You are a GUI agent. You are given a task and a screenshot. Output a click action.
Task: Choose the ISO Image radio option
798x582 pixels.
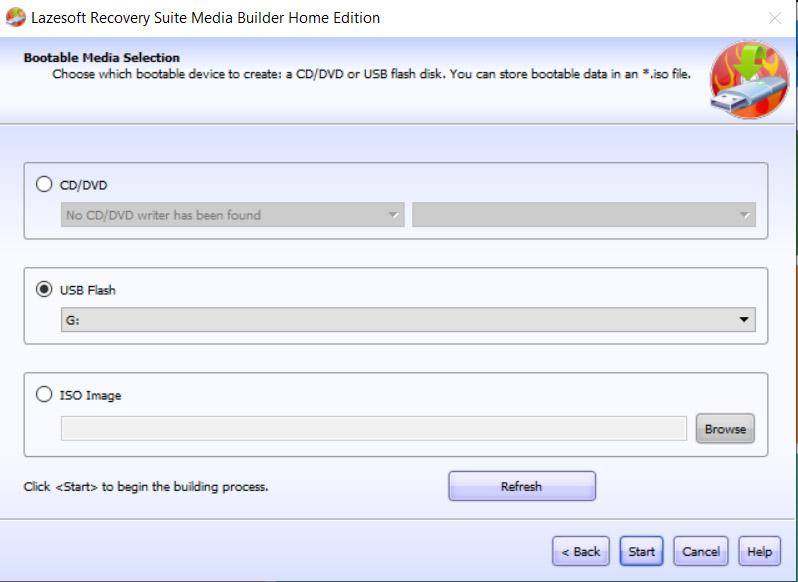pyautogui.click(x=44, y=395)
